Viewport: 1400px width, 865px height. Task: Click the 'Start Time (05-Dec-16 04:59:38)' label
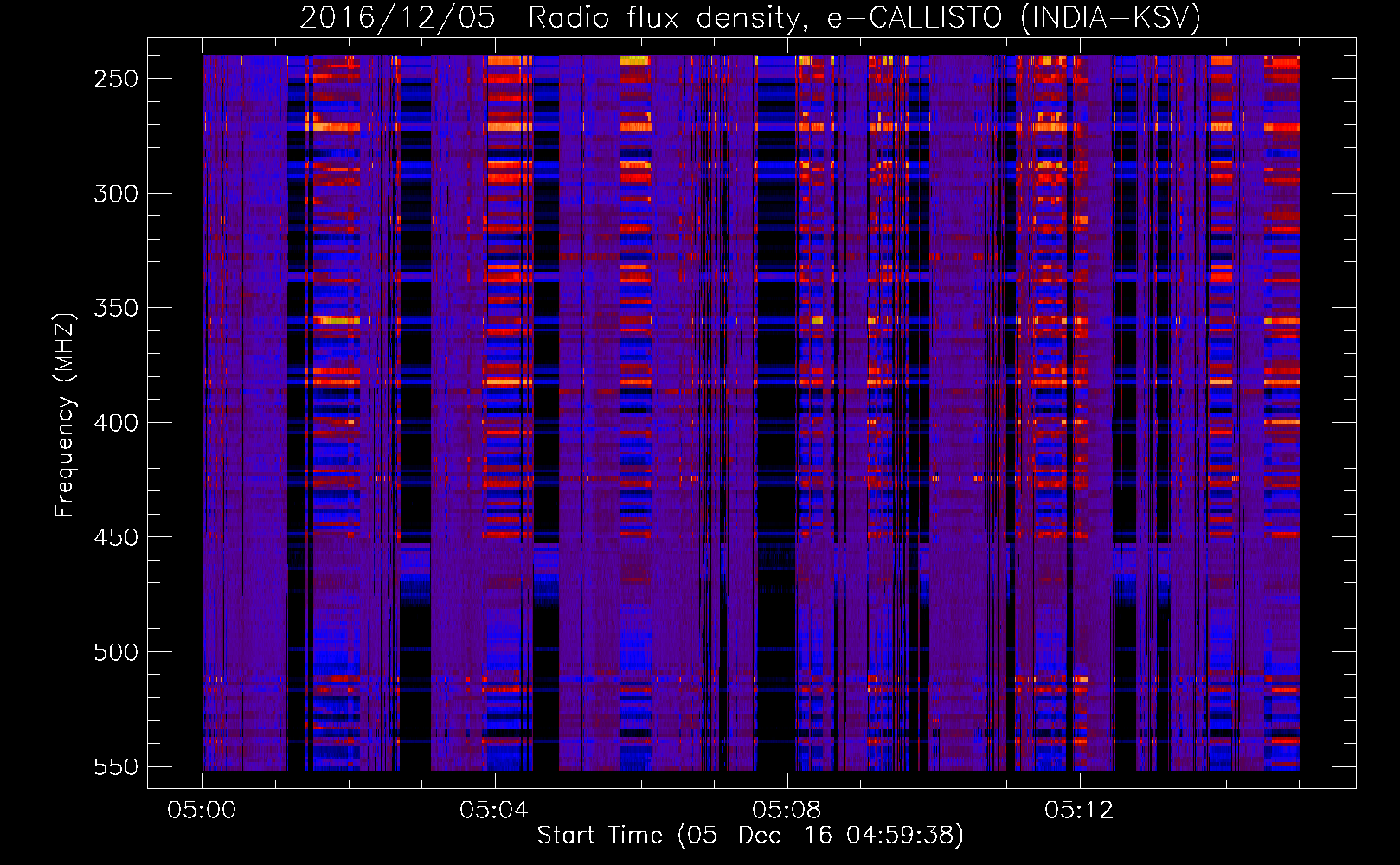pyautogui.click(x=750, y=836)
